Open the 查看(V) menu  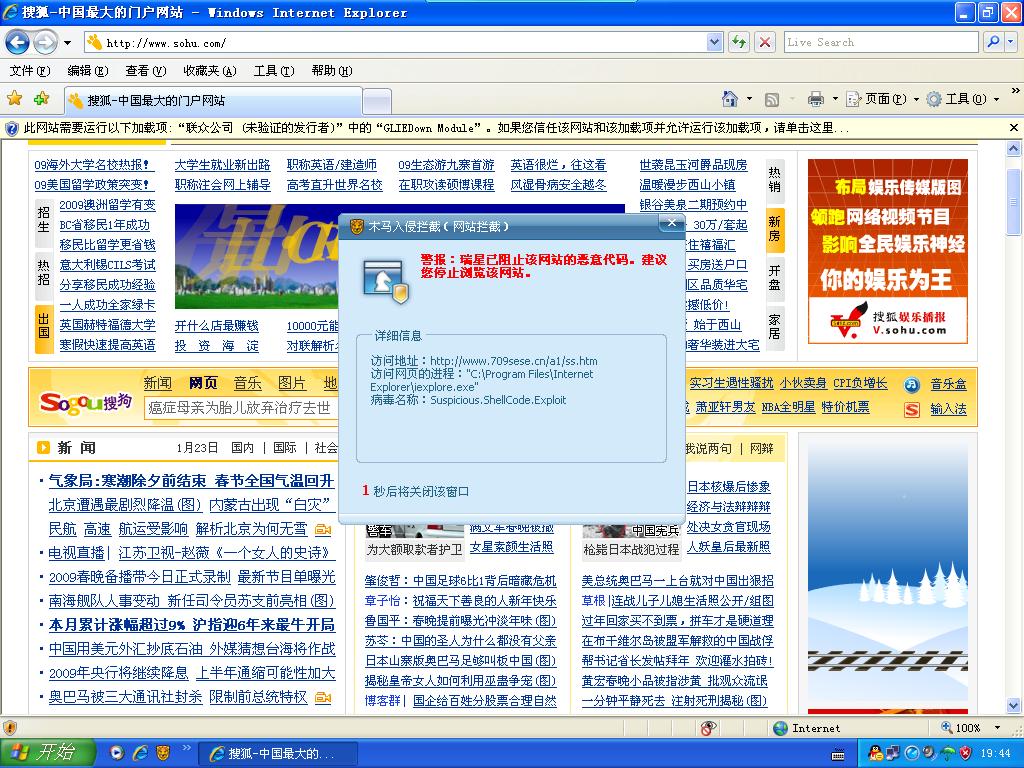146,71
